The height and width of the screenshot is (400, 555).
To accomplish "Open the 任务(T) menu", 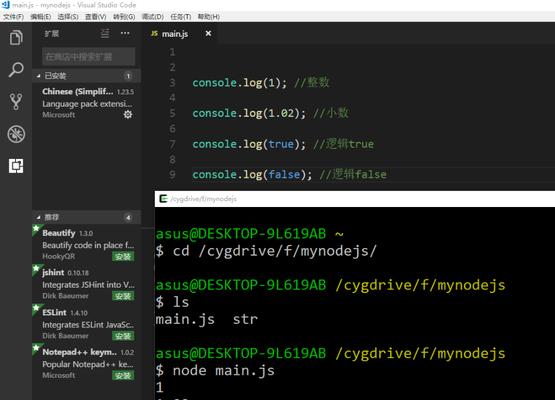I will click(x=181, y=17).
